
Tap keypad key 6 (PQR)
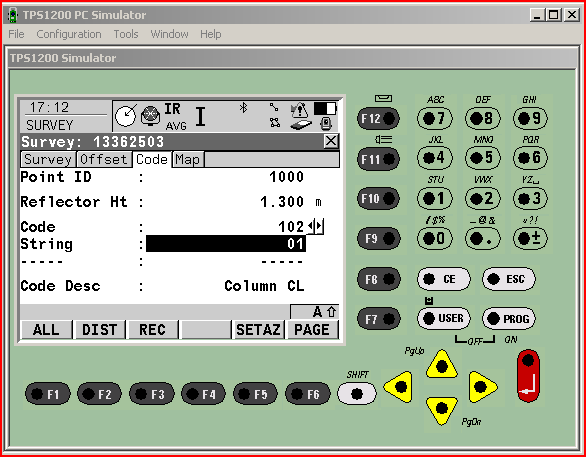point(530,158)
